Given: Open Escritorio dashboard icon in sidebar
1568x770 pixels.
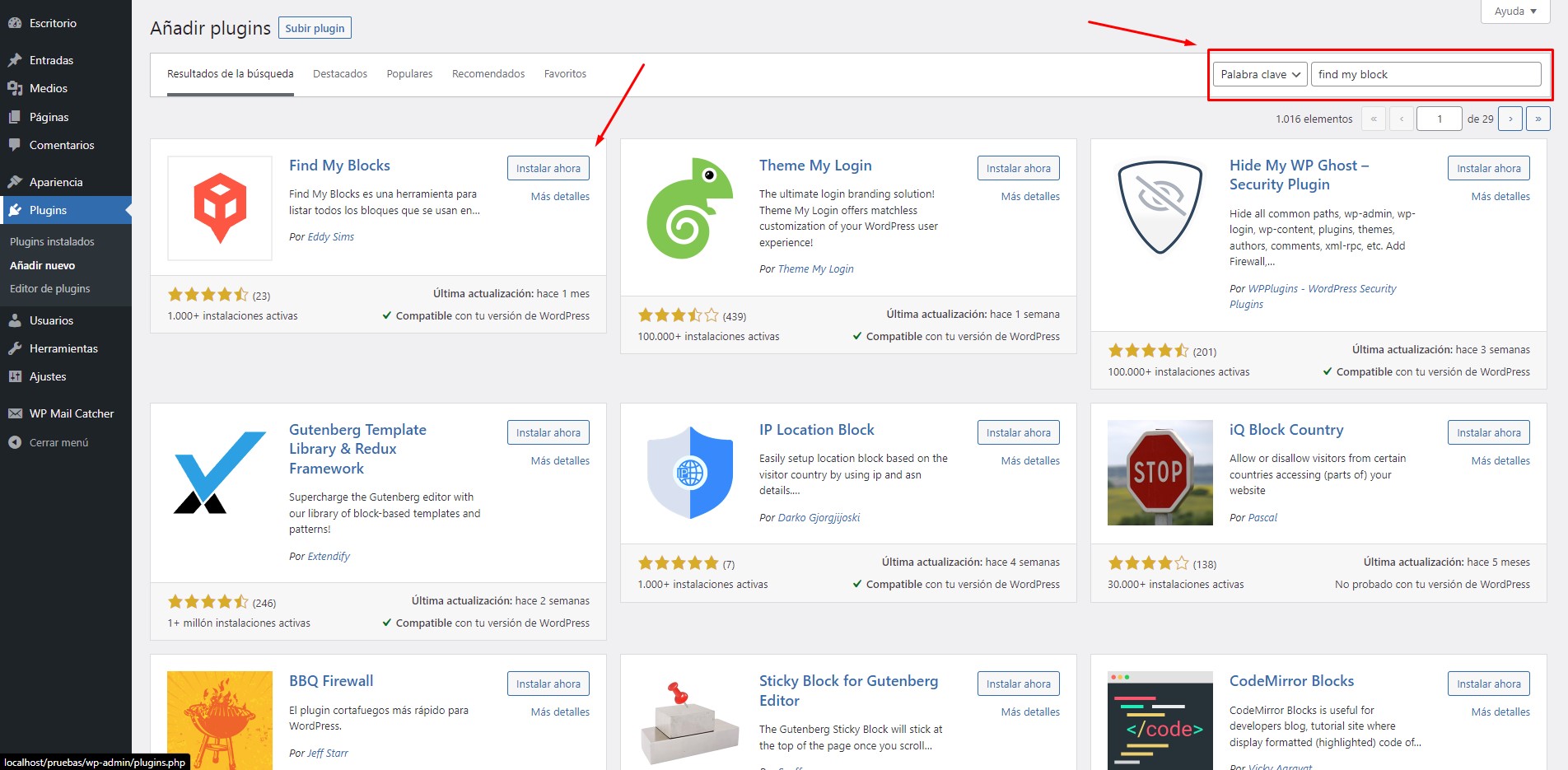Looking at the screenshot, I should 15,23.
